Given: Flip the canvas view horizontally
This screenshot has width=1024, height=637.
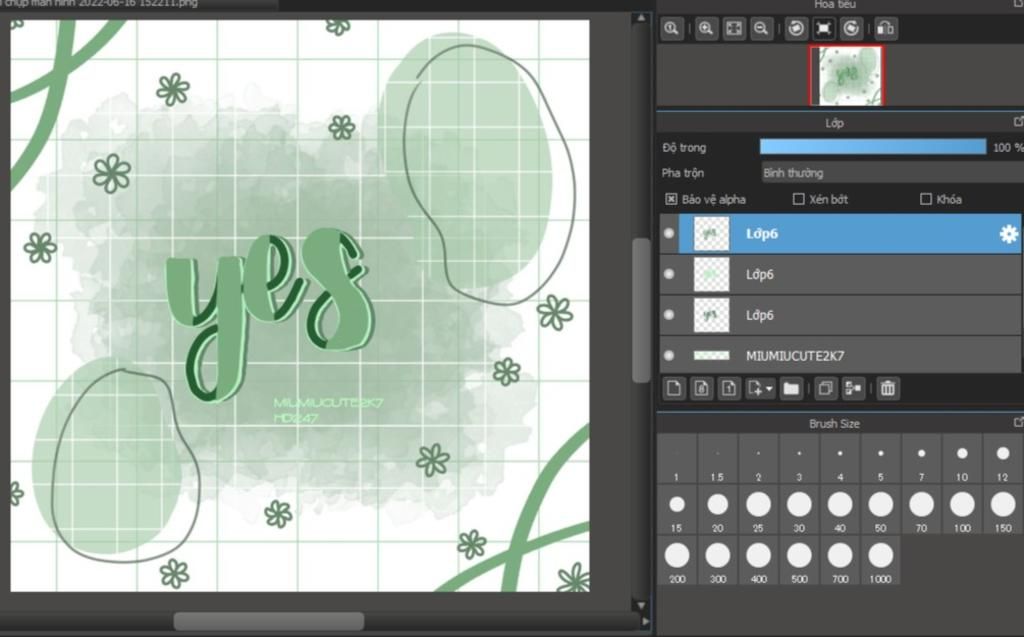Looking at the screenshot, I should (885, 29).
